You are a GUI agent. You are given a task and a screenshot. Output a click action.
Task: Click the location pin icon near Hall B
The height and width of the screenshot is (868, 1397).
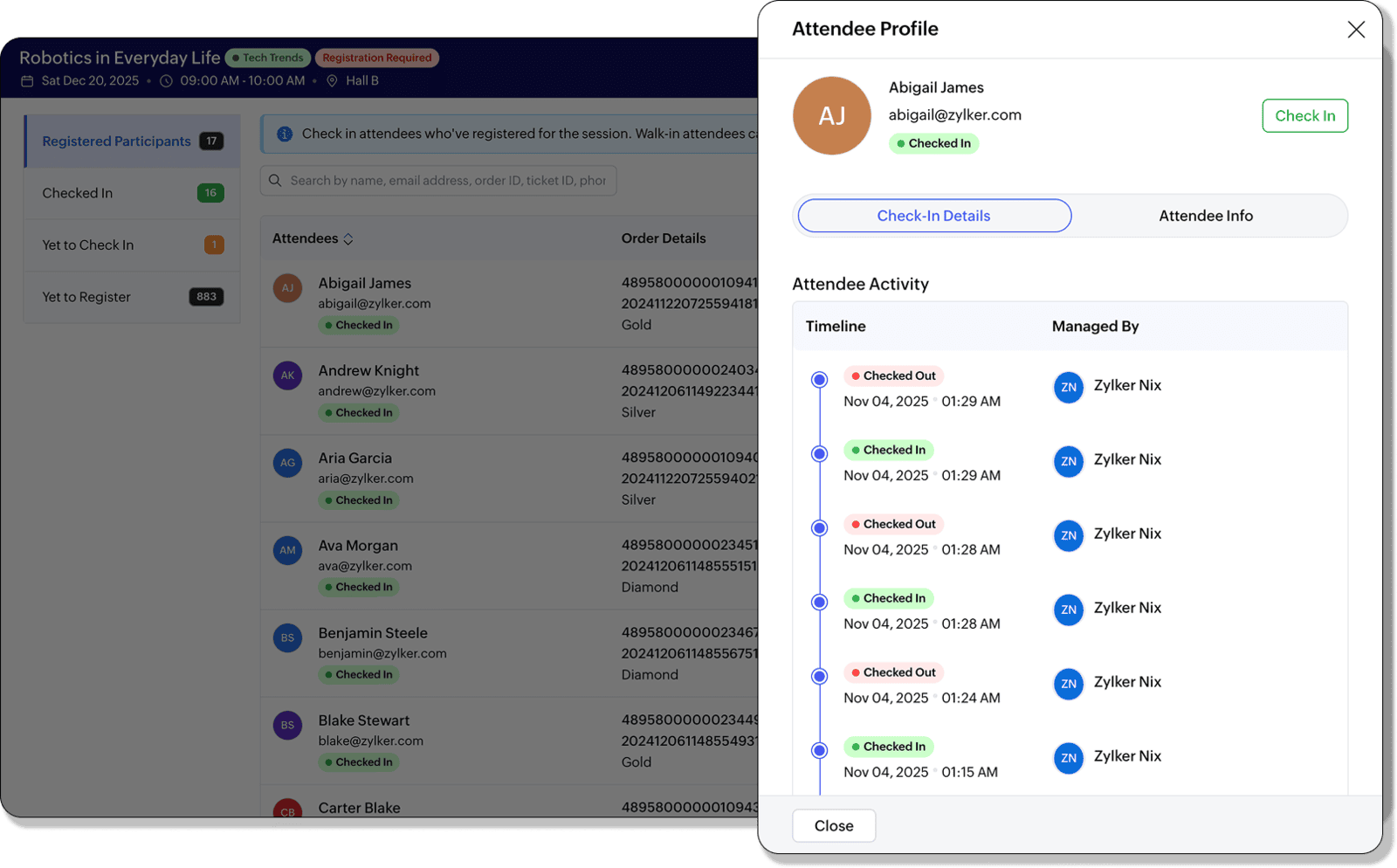point(332,81)
